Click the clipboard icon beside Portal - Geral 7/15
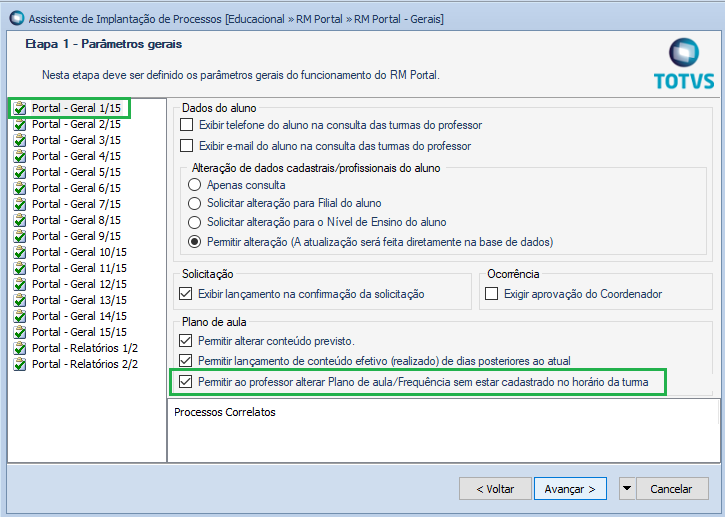This screenshot has width=725, height=517. [20, 204]
